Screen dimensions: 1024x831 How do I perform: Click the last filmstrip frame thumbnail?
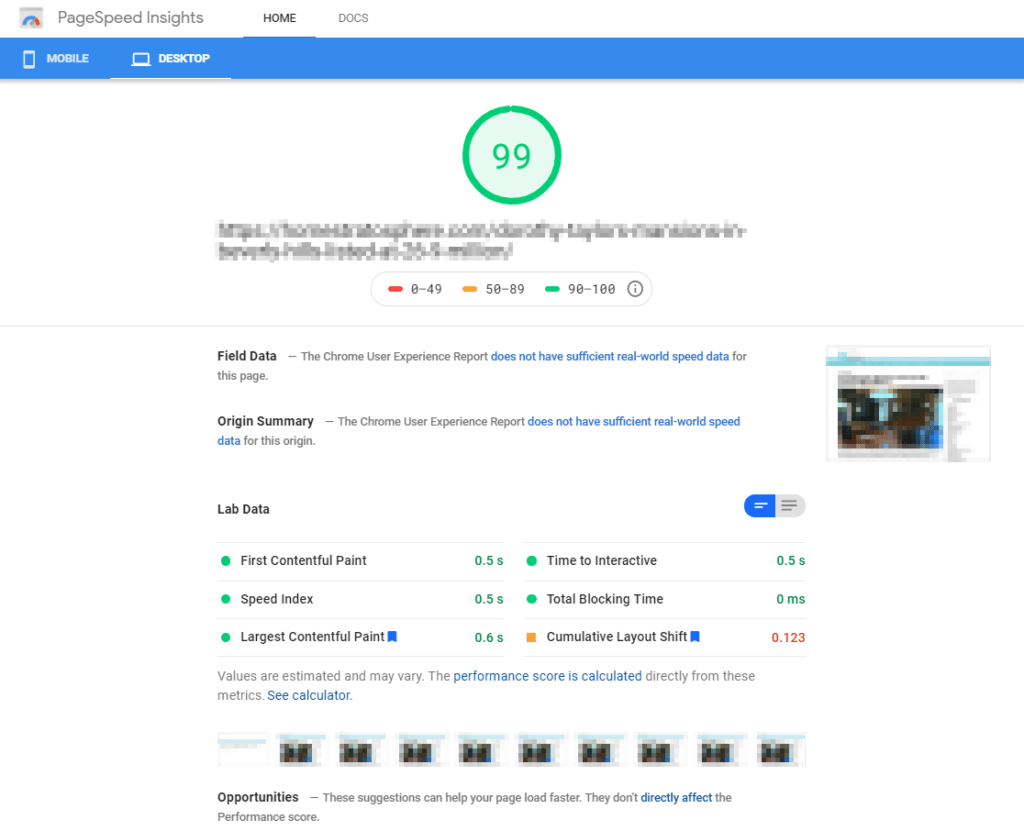pos(781,749)
